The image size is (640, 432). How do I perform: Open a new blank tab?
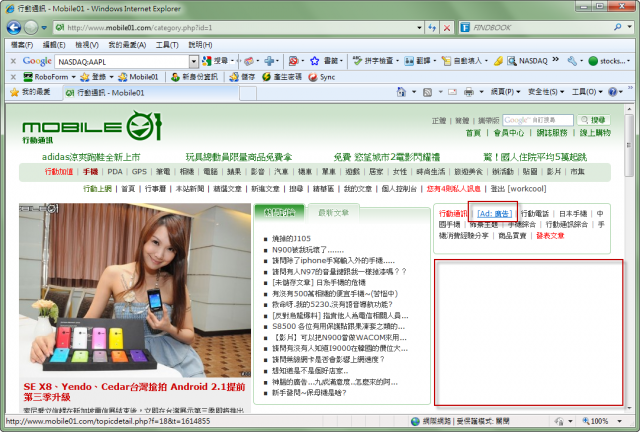pyautogui.click(x=248, y=93)
